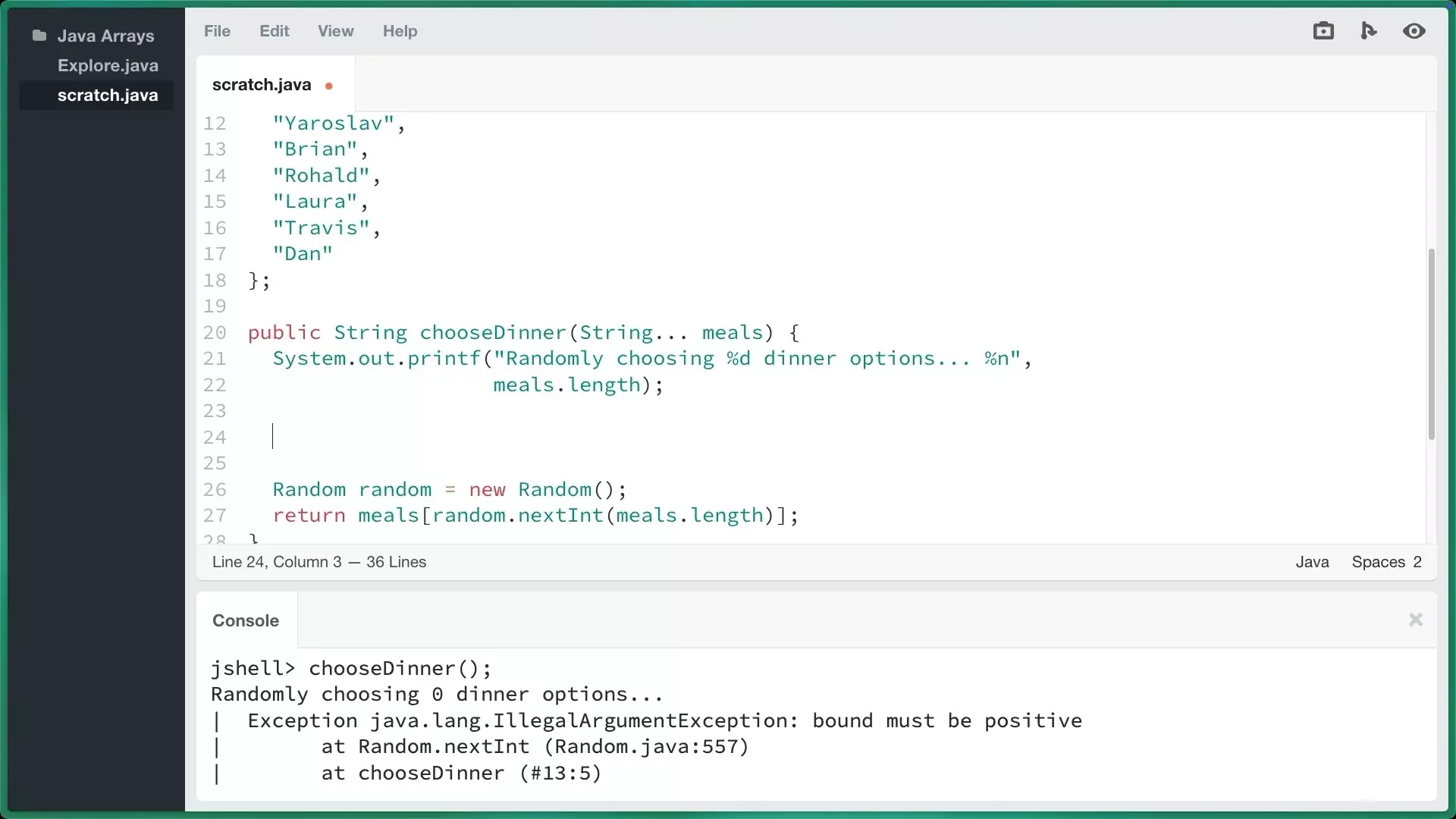Click the Random.nextInt stack trace line
This screenshot has height=819, width=1456.
click(535, 747)
